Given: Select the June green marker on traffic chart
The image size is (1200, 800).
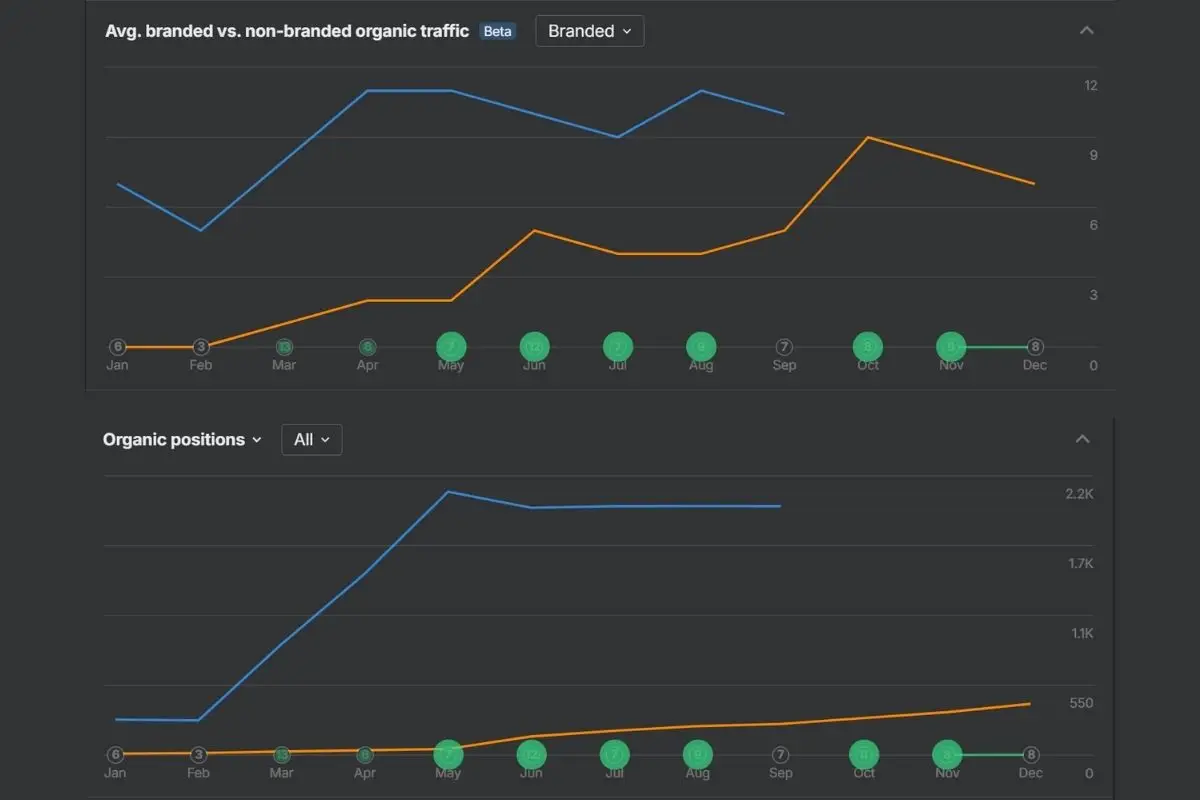Looking at the screenshot, I should [x=535, y=347].
